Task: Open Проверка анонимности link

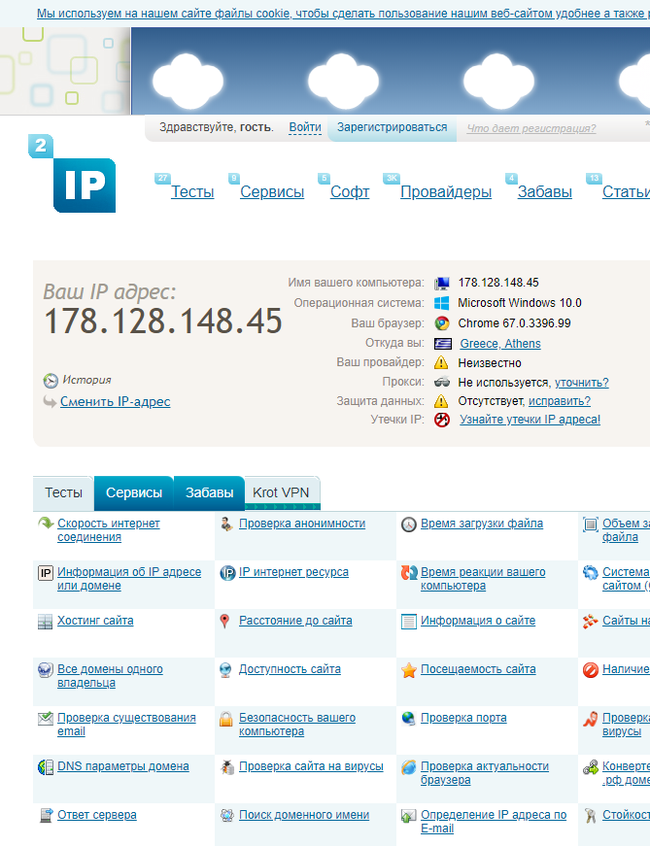Action: point(302,523)
